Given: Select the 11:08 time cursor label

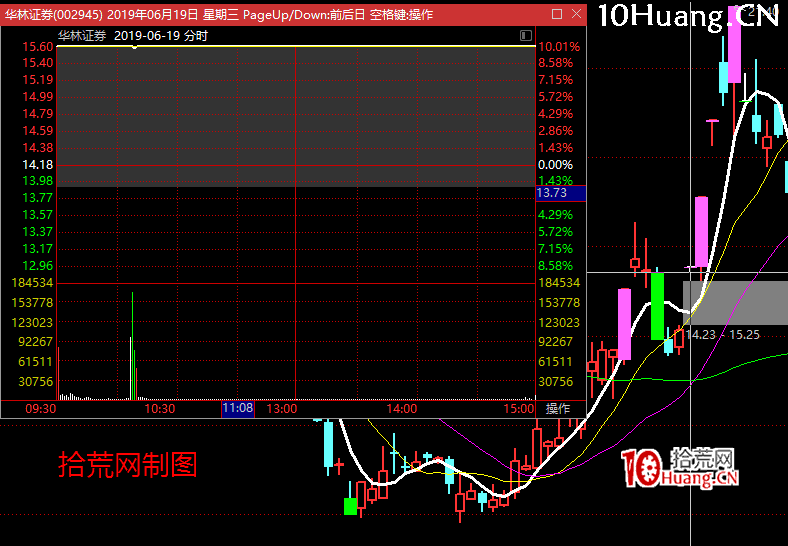Looking at the screenshot, I should coord(238,408).
